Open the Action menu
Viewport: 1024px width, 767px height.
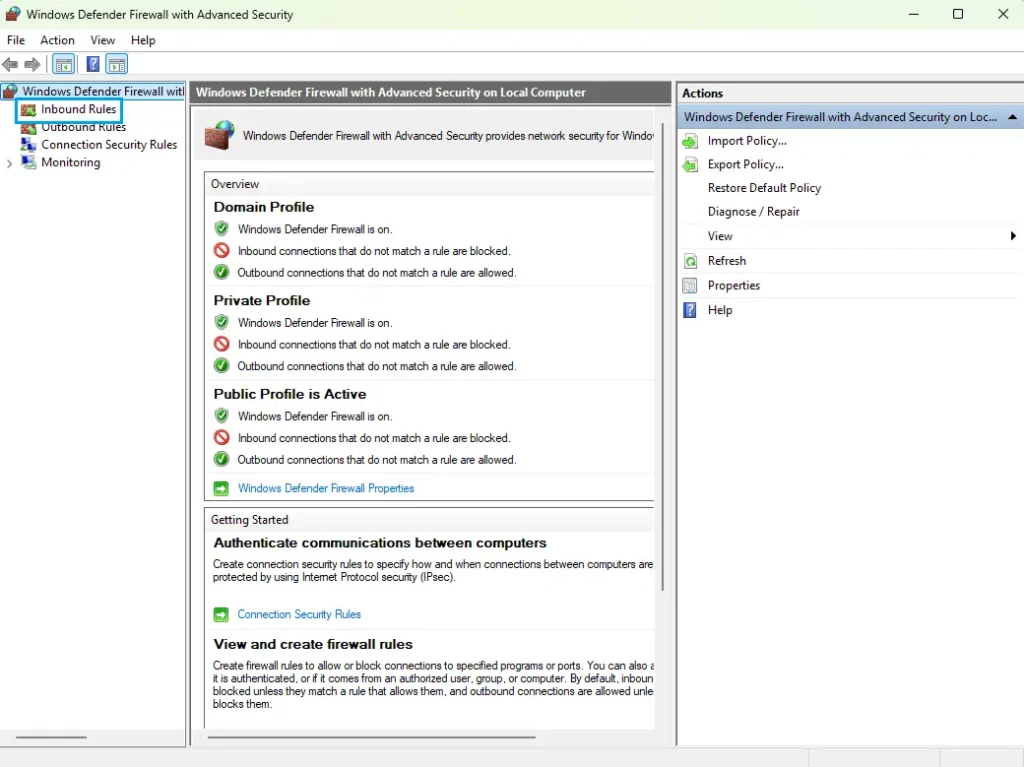click(x=57, y=40)
